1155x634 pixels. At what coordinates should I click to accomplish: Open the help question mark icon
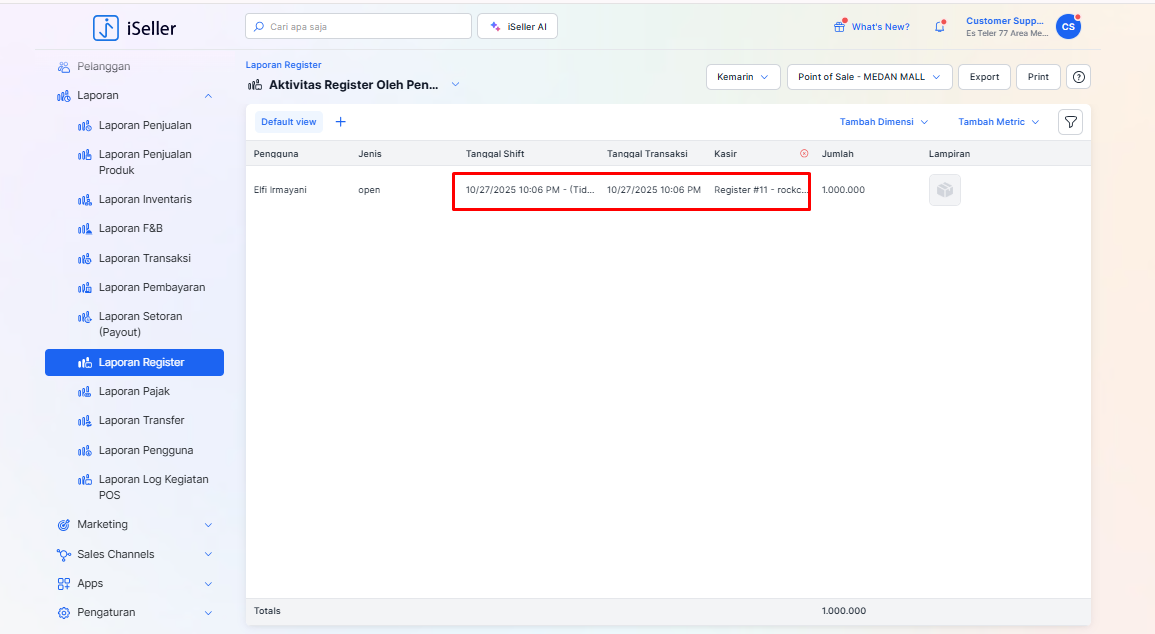(x=1078, y=77)
